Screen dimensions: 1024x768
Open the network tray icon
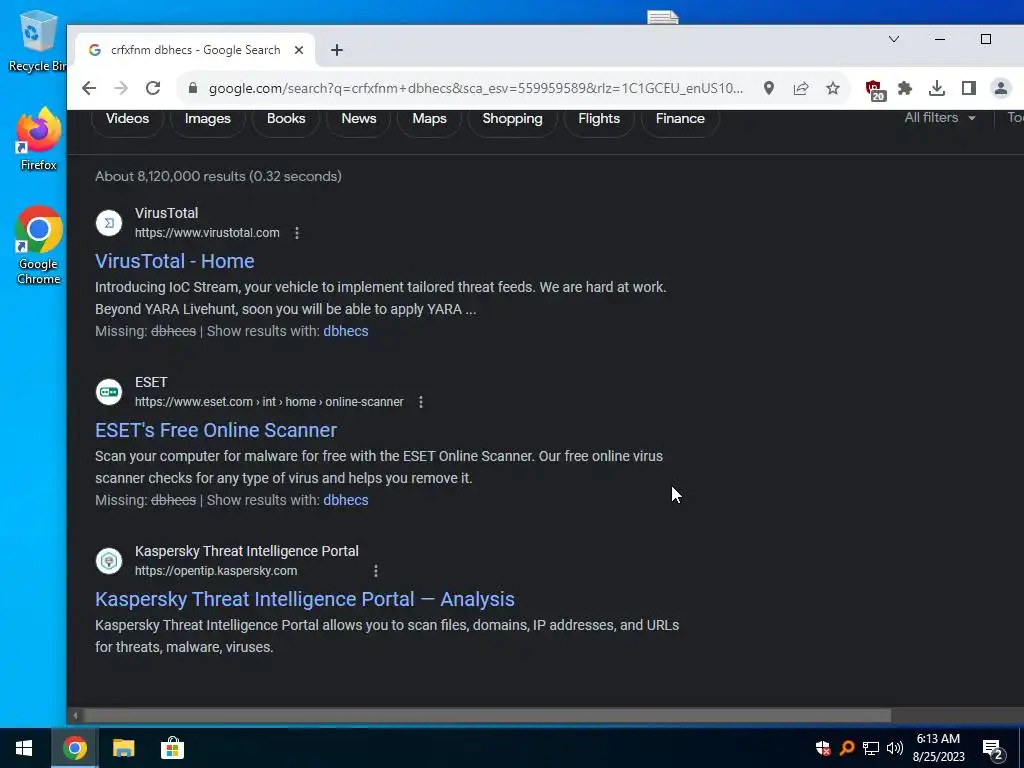pyautogui.click(x=871, y=748)
